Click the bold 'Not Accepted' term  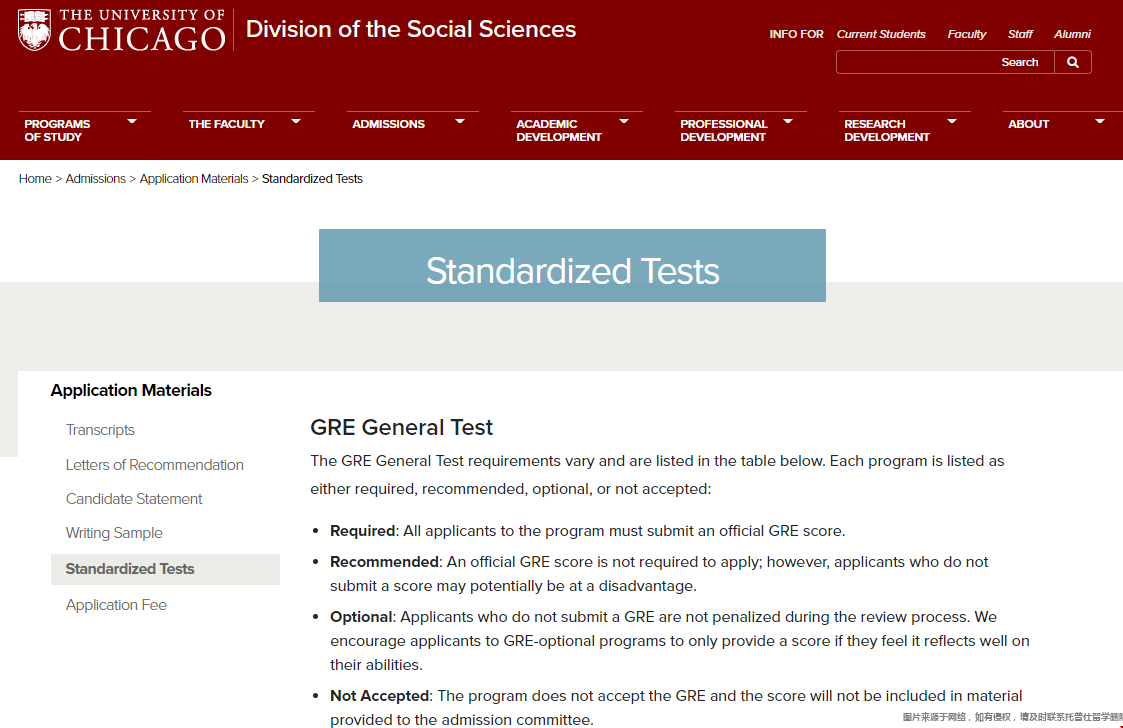[380, 696]
